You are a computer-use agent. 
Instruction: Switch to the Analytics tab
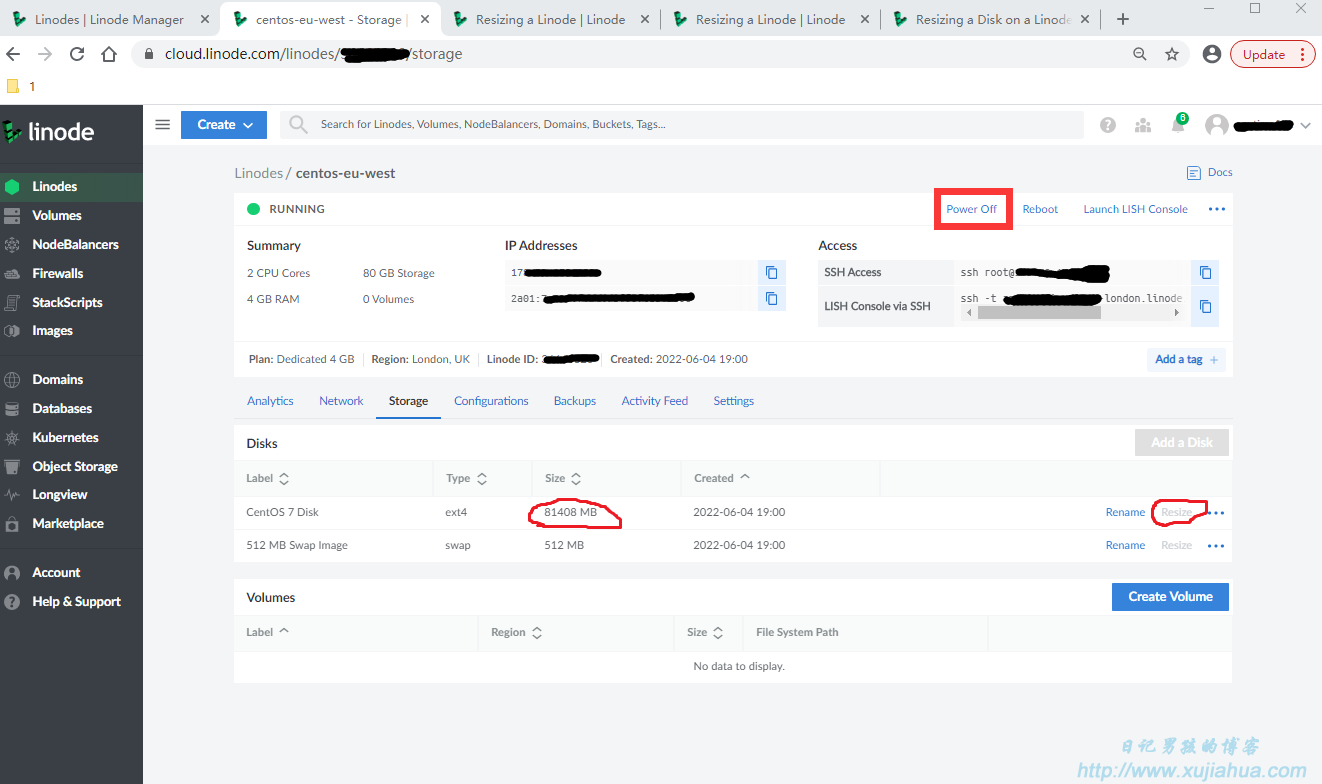[270, 401]
